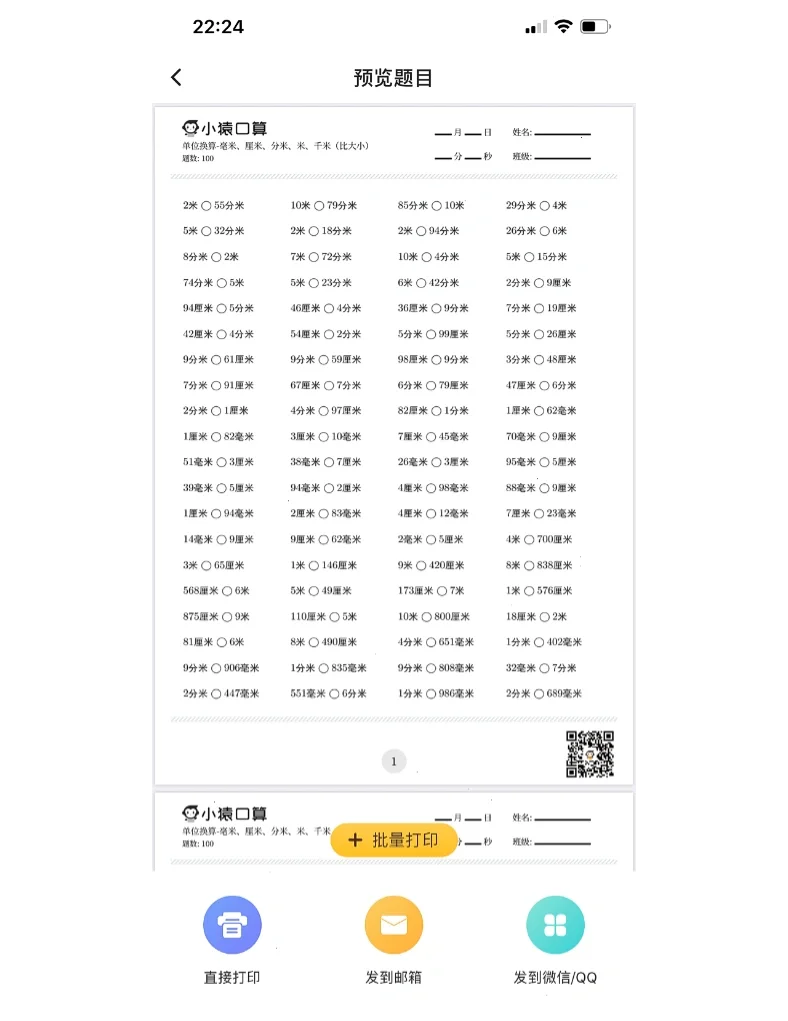Tap the problem 875厘米 ○ 9米
The height and width of the screenshot is (1021, 788).
(216, 616)
